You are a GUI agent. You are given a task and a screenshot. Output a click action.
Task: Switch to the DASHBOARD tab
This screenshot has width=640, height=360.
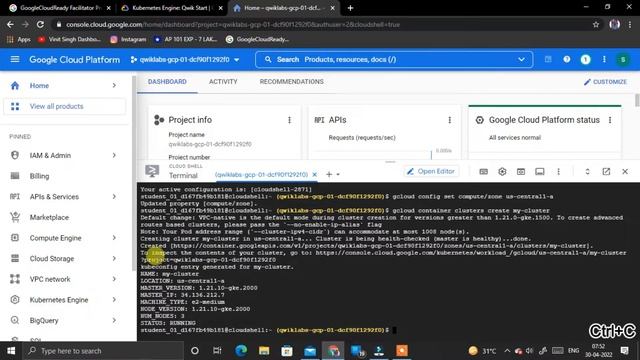click(x=167, y=82)
